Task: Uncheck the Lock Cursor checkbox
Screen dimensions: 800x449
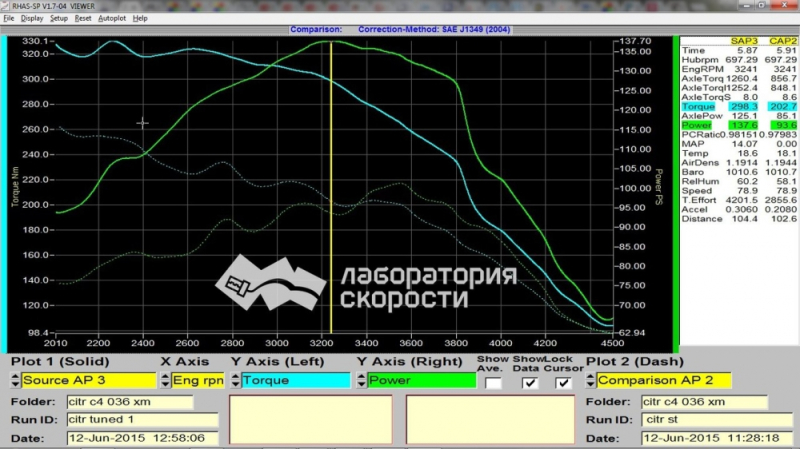Action: click(563, 383)
